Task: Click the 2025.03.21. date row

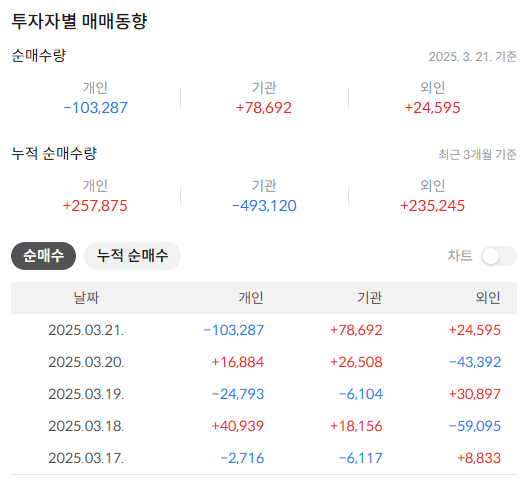Action: 264,330
